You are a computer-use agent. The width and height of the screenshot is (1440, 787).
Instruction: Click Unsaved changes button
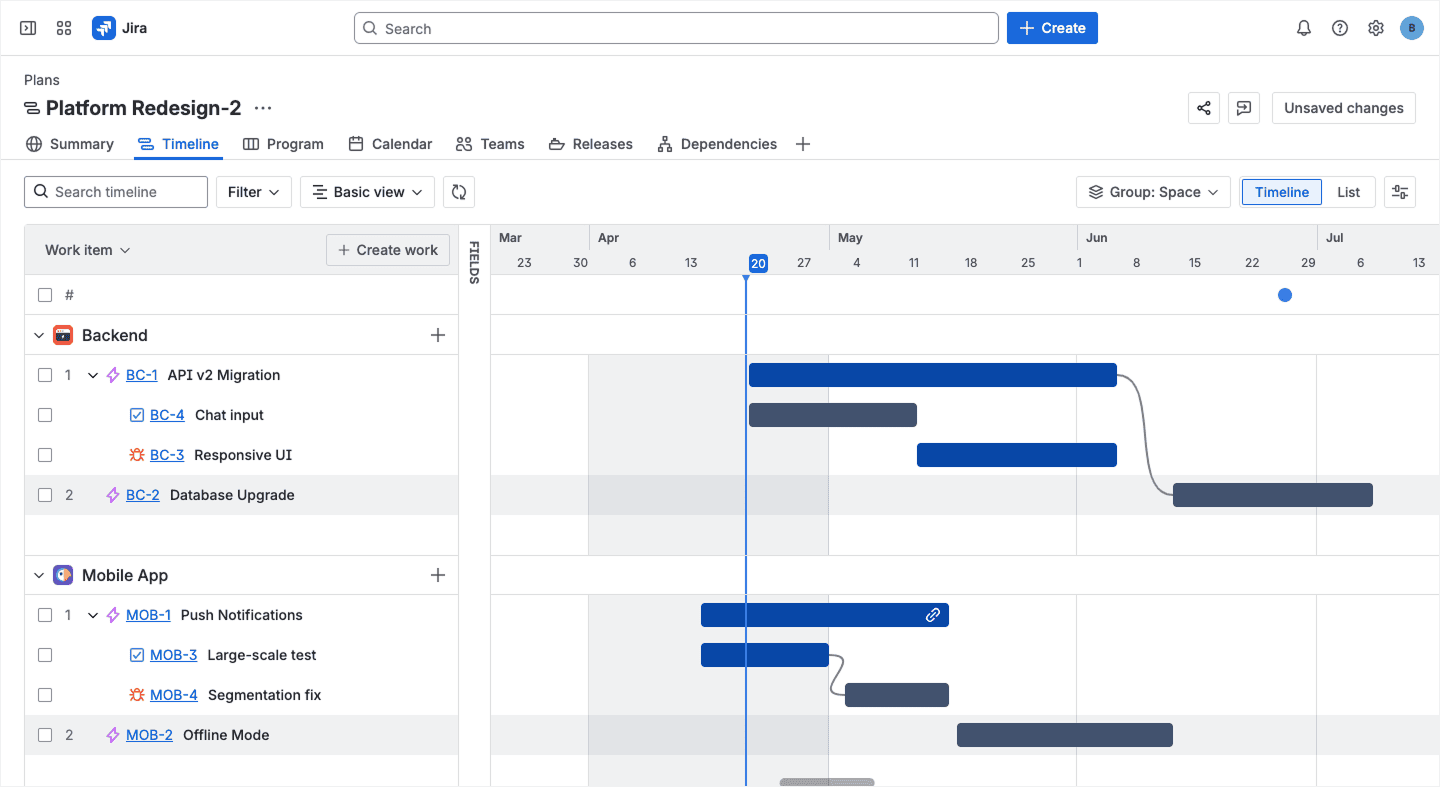1344,108
